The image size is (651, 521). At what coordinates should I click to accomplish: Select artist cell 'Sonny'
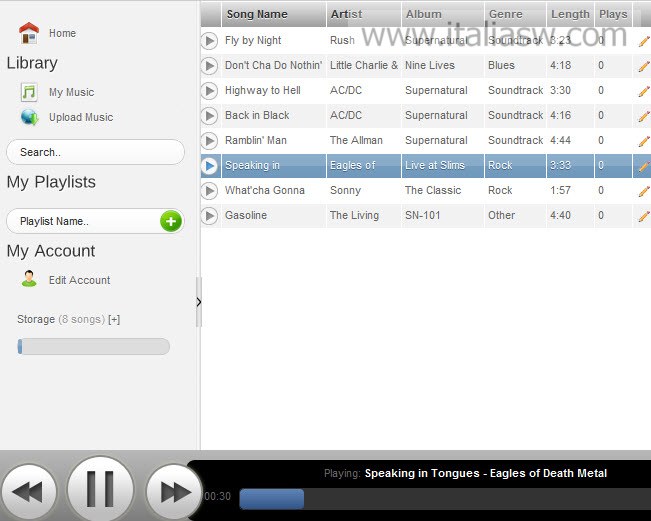pyautogui.click(x=364, y=190)
